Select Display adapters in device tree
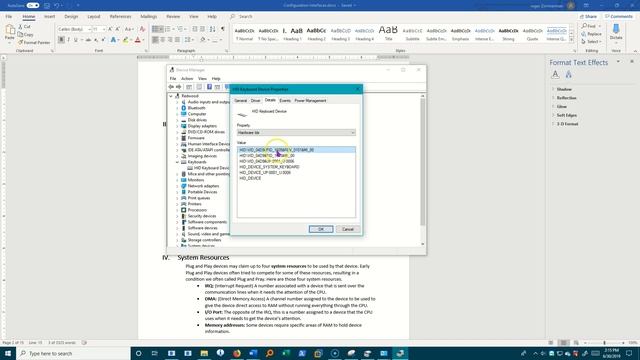Image resolution: width=640 pixels, height=360 pixels. click(202, 126)
